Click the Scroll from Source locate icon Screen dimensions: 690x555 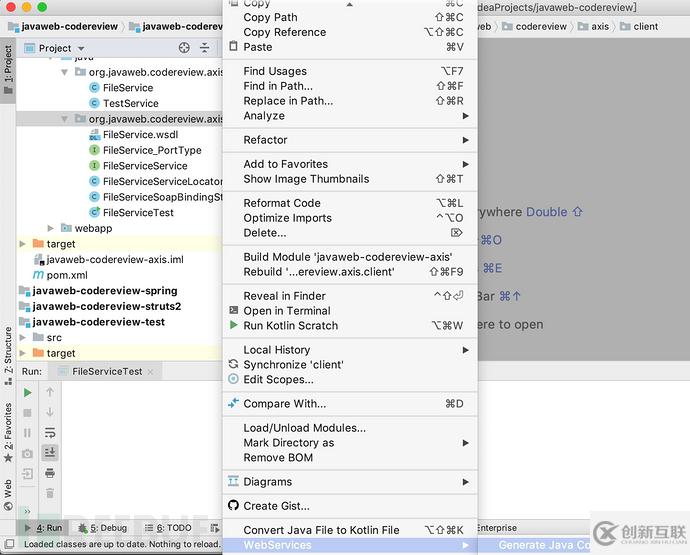184,48
